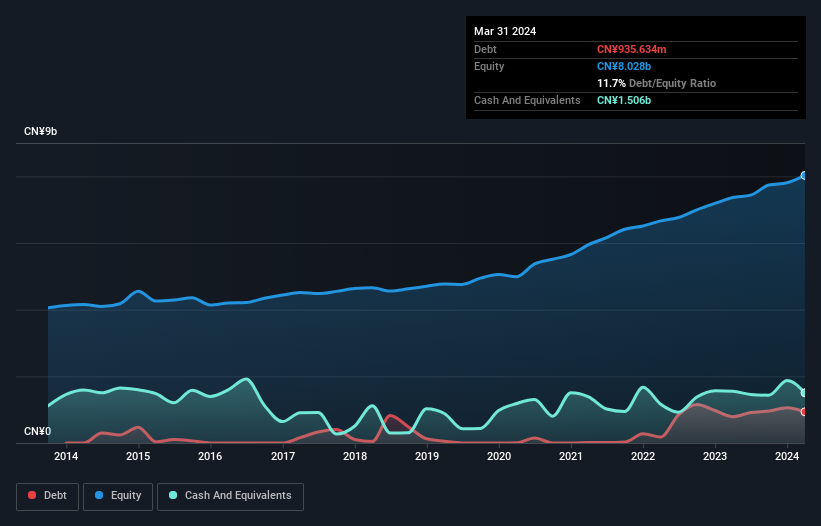Click Cash And Equivalents label in tooltip

[527, 100]
